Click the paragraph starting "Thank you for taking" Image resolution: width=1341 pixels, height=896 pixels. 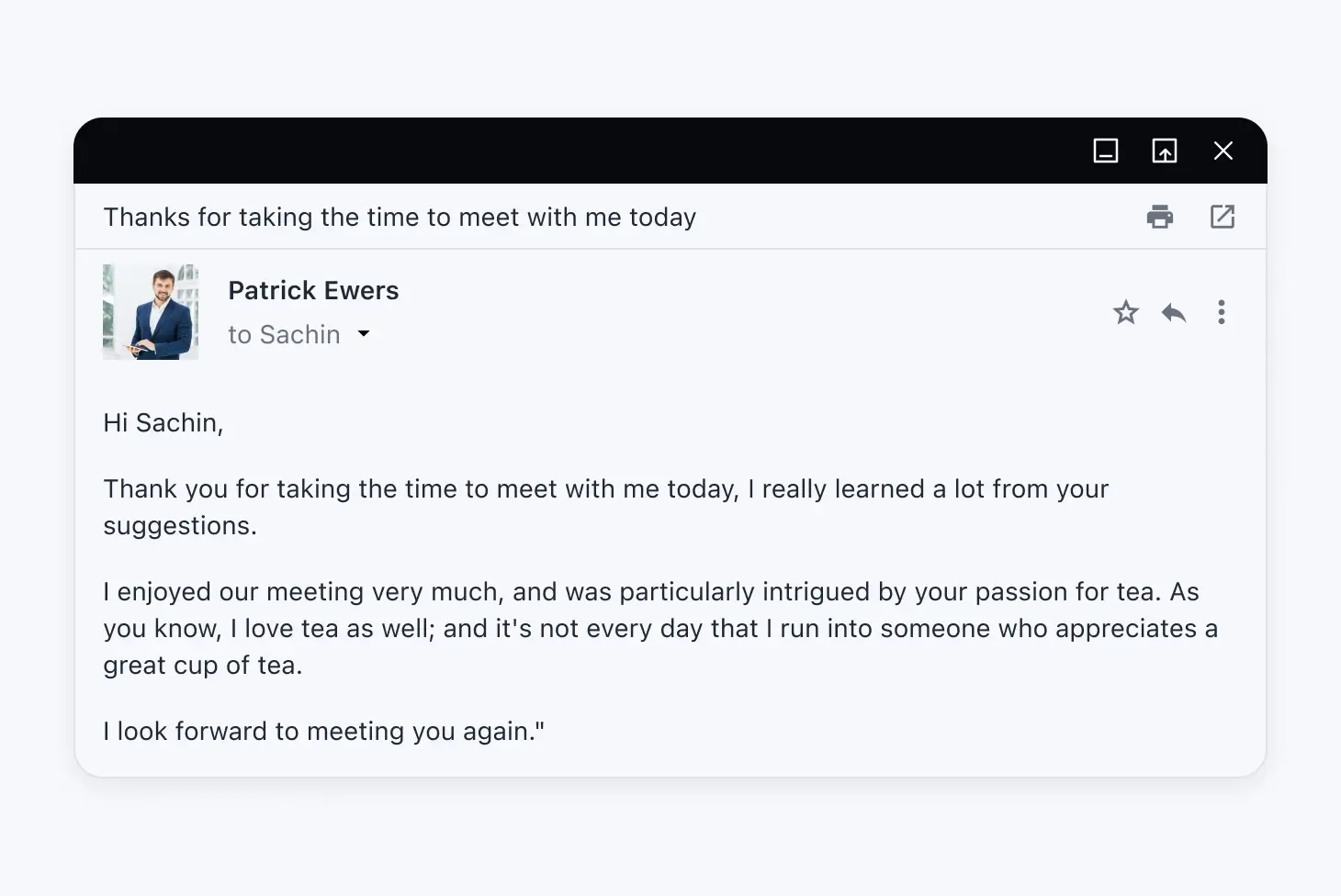click(x=605, y=489)
